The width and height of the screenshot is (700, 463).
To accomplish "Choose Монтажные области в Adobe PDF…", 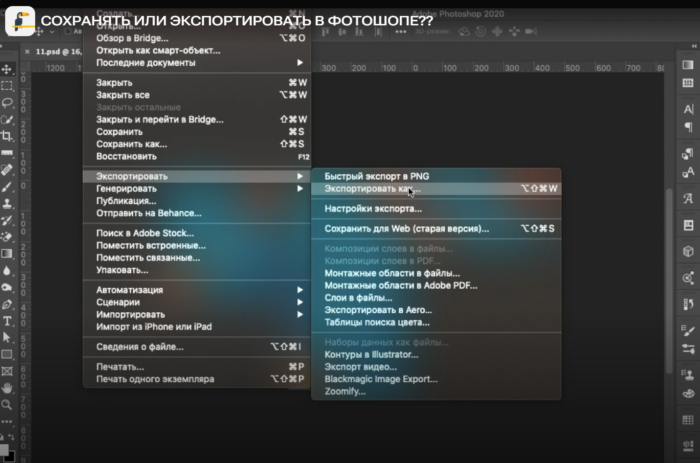I will (436, 285).
